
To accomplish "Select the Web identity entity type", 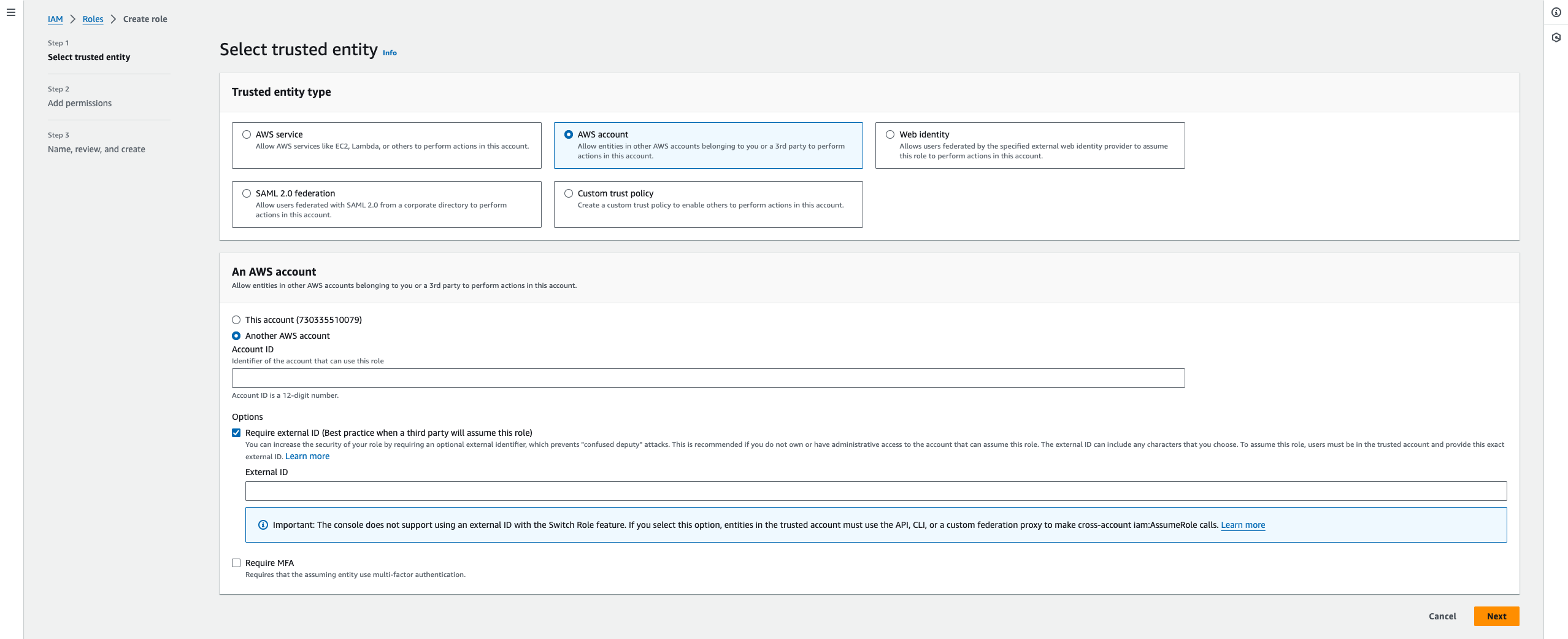I will (890, 134).
